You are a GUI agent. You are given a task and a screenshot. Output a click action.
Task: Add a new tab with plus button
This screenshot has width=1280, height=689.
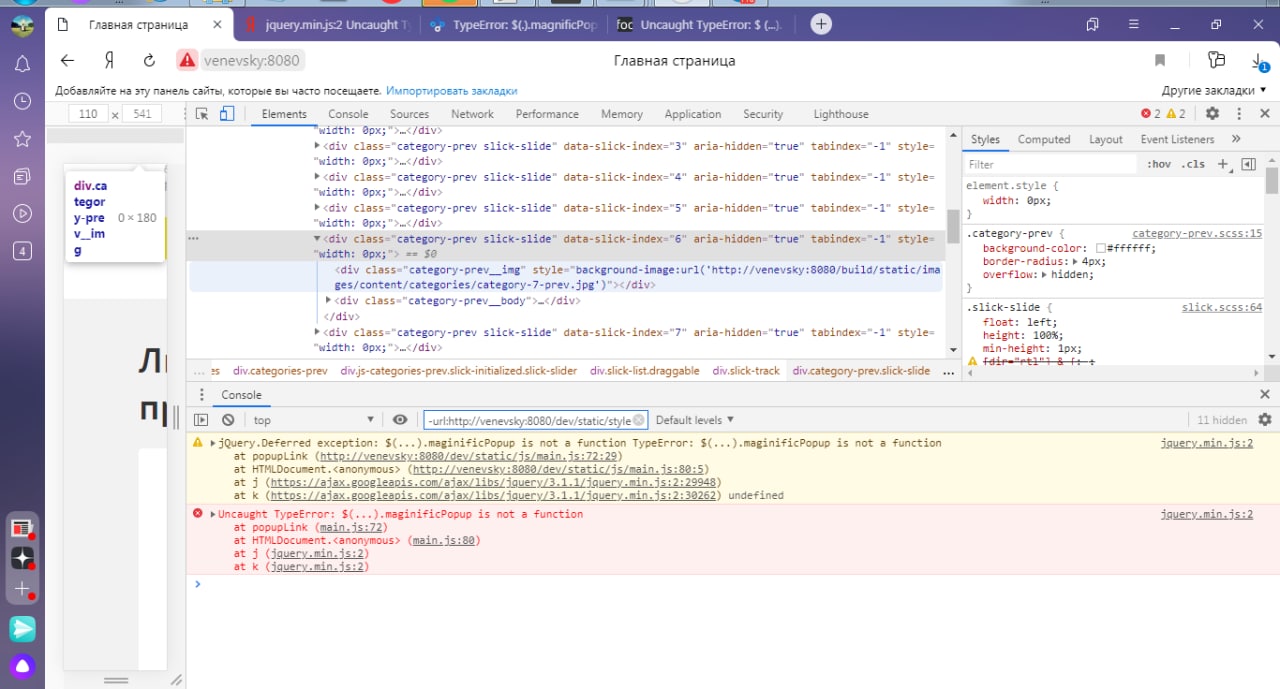[x=821, y=24]
